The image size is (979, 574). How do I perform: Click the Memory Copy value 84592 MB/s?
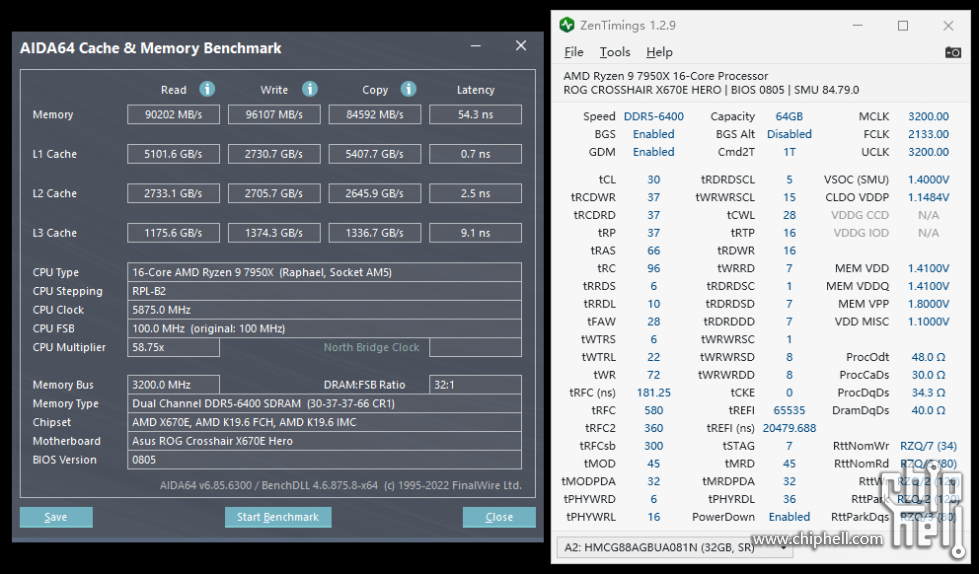pos(375,114)
